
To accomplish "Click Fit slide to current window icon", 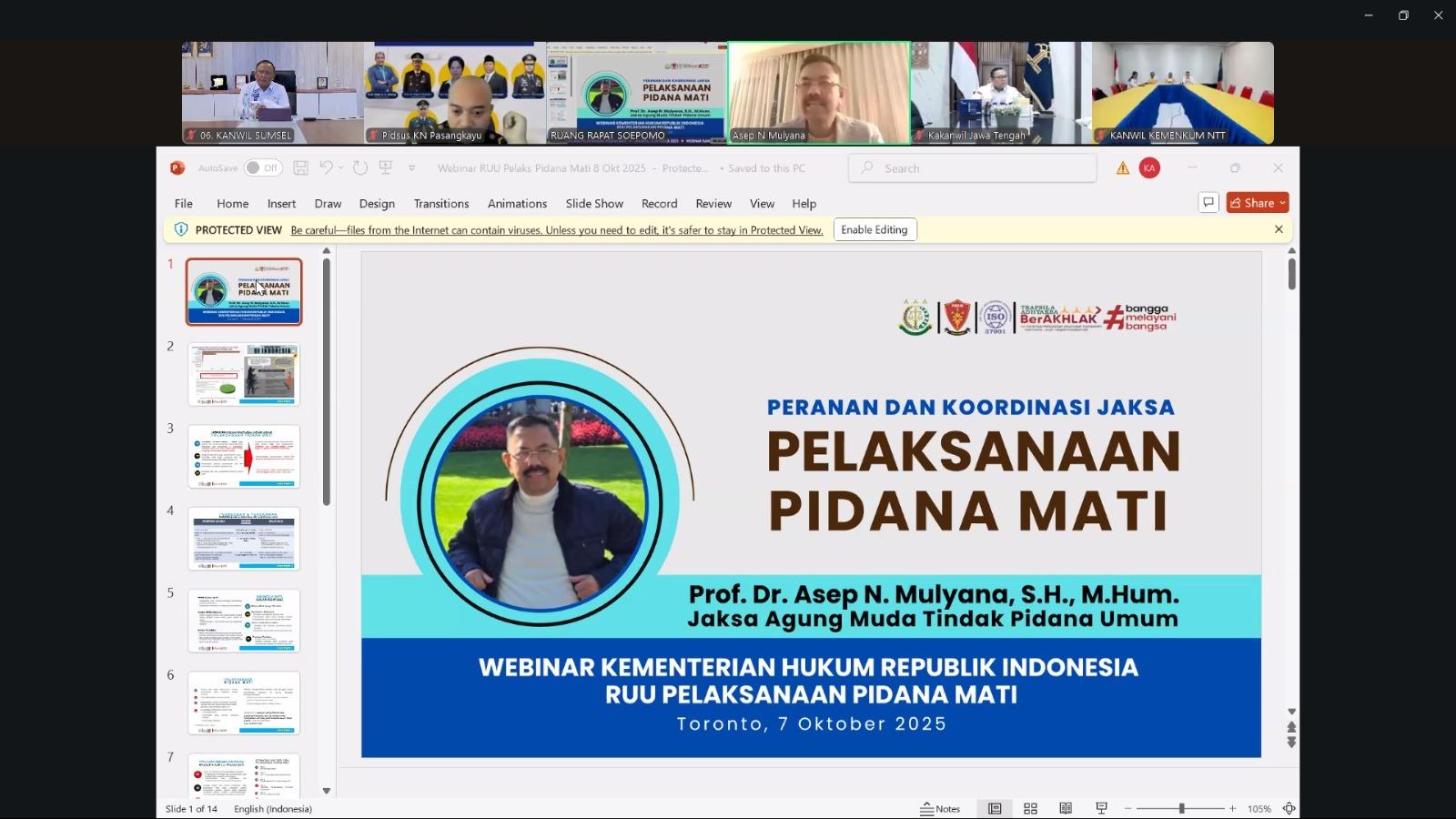I will tap(1289, 808).
